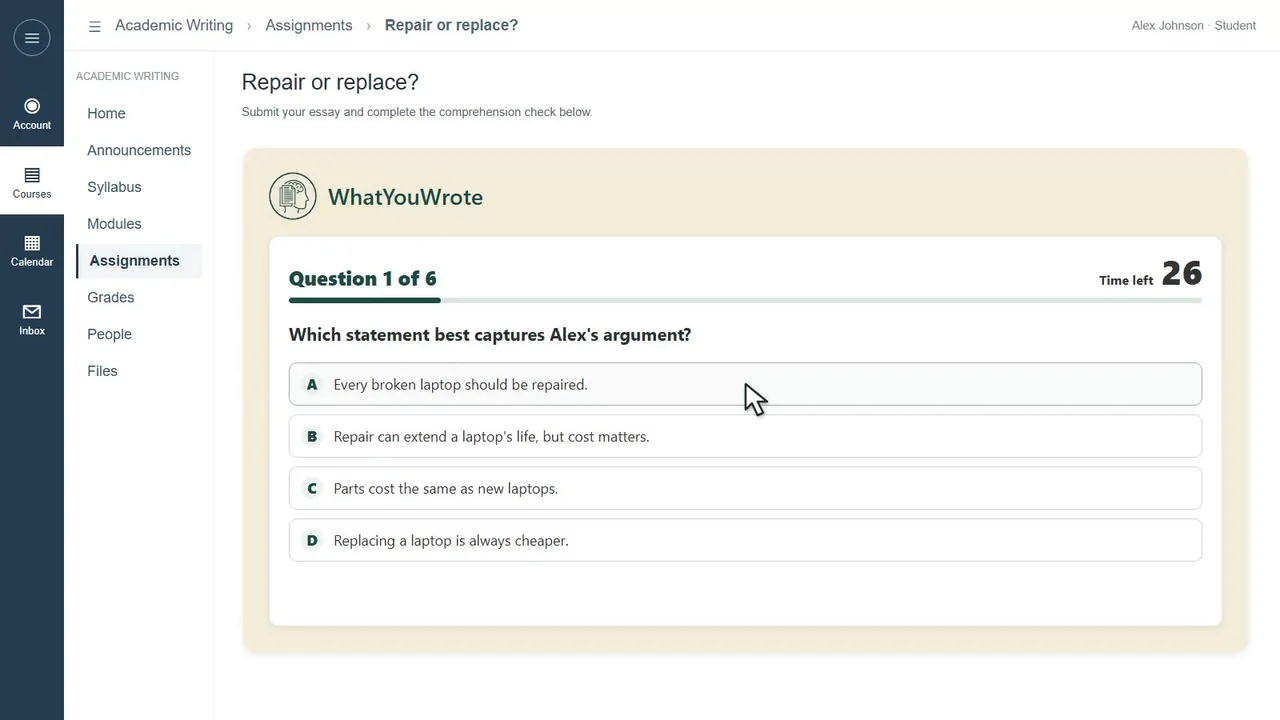Viewport: 1280px width, 720px height.
Task: Select answer C: Parts cost the same
Action: [745, 488]
